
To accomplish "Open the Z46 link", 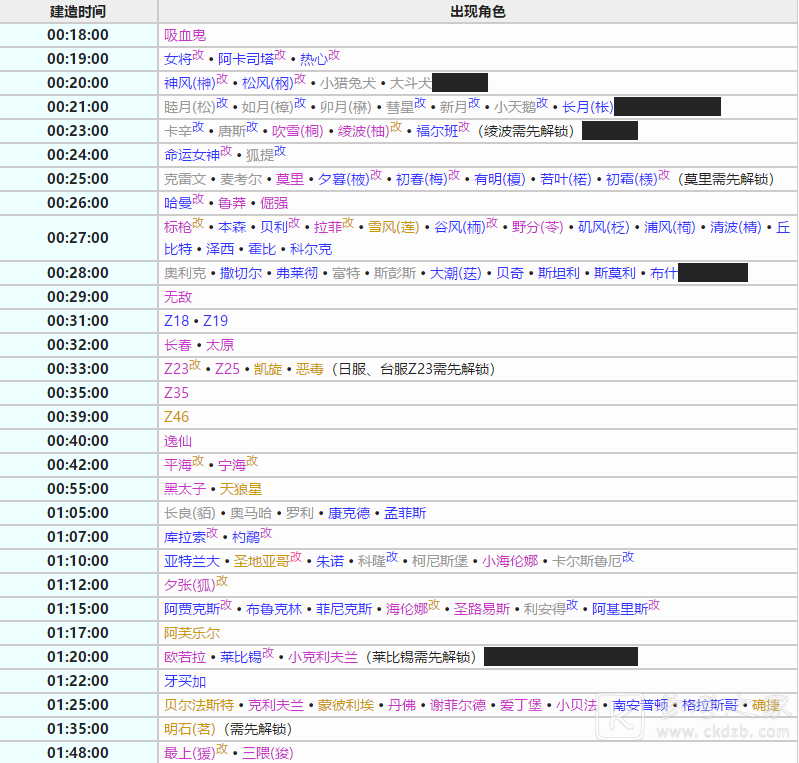I will tap(176, 417).
